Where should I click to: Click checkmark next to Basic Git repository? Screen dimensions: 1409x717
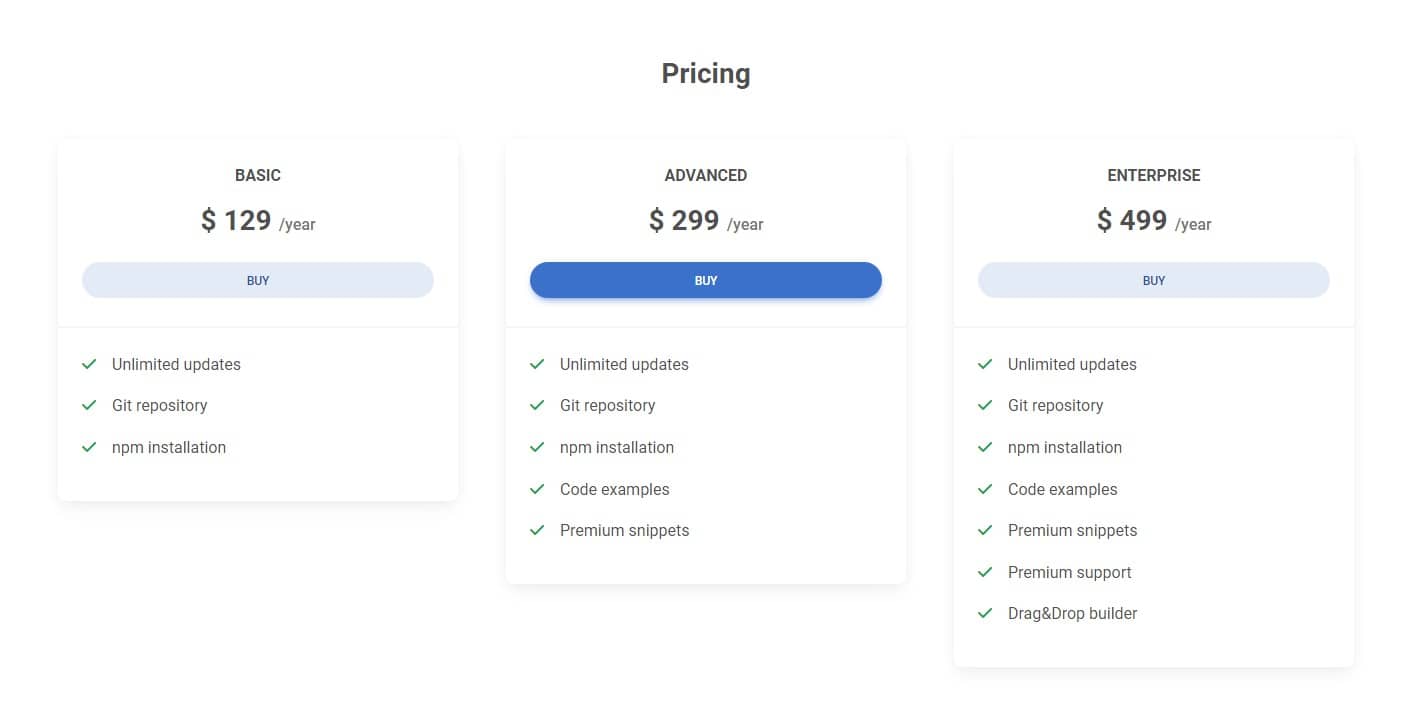click(x=89, y=405)
